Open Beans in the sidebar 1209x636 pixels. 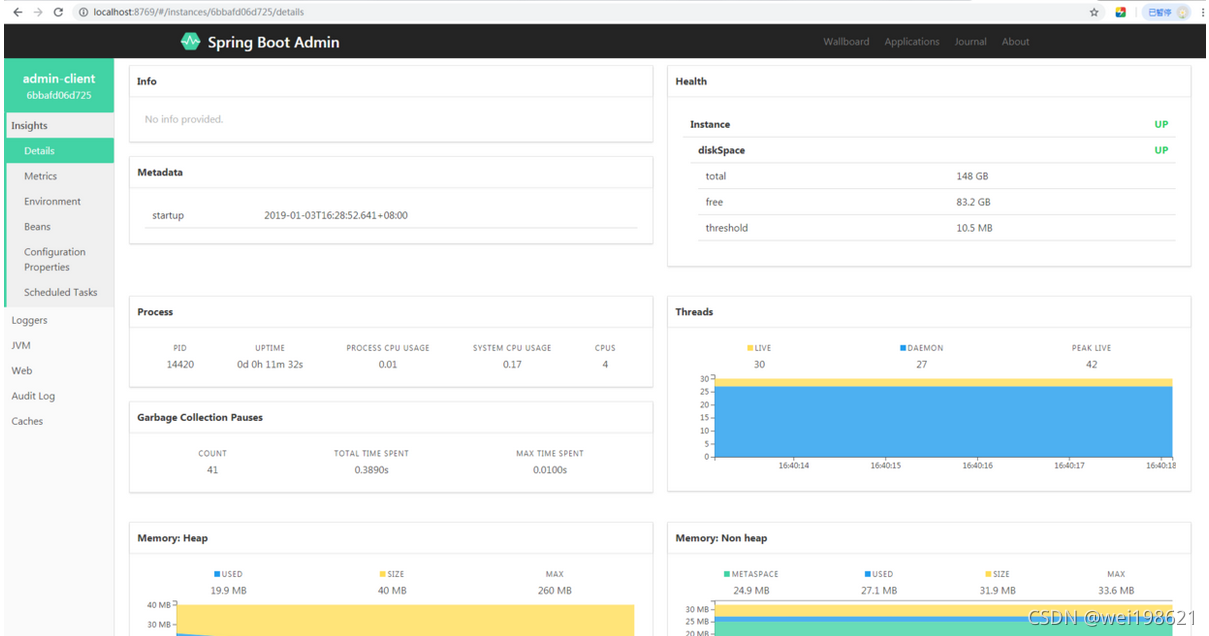[59, 227]
